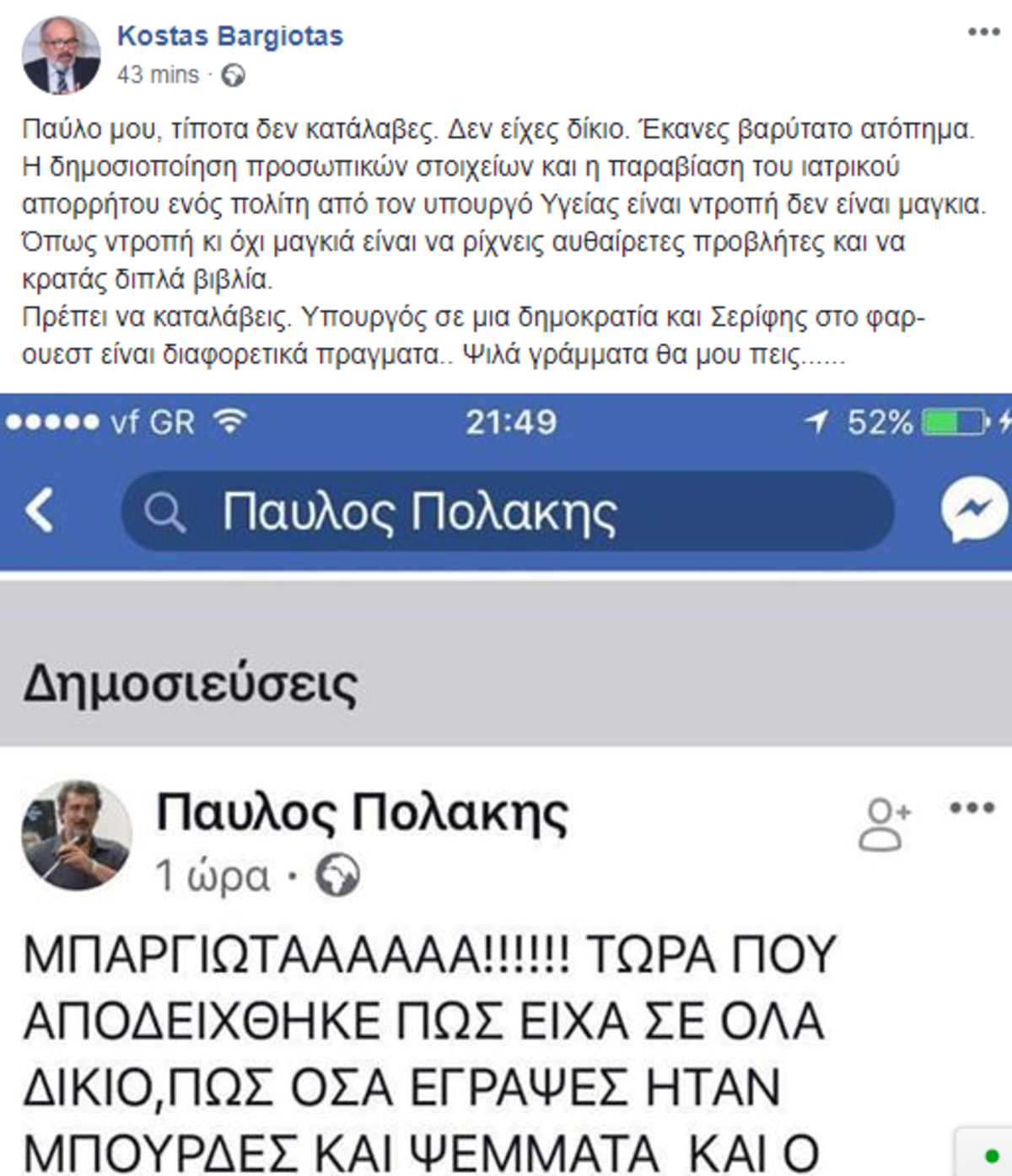Tap the Wi-Fi status icon
Image resolution: width=1012 pixels, height=1176 pixels.
pos(229,421)
